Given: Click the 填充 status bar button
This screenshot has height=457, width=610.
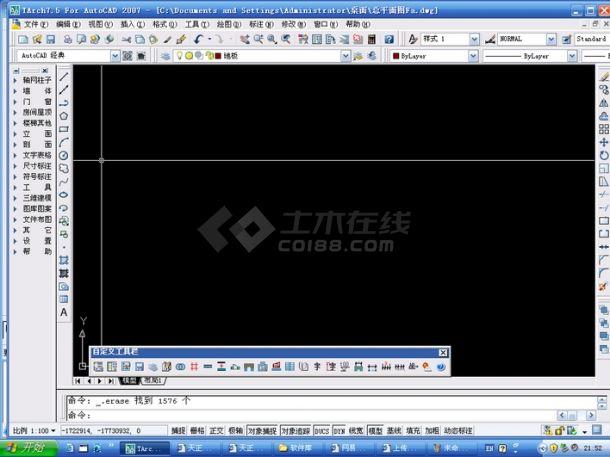Looking at the screenshot, I should [413, 431].
